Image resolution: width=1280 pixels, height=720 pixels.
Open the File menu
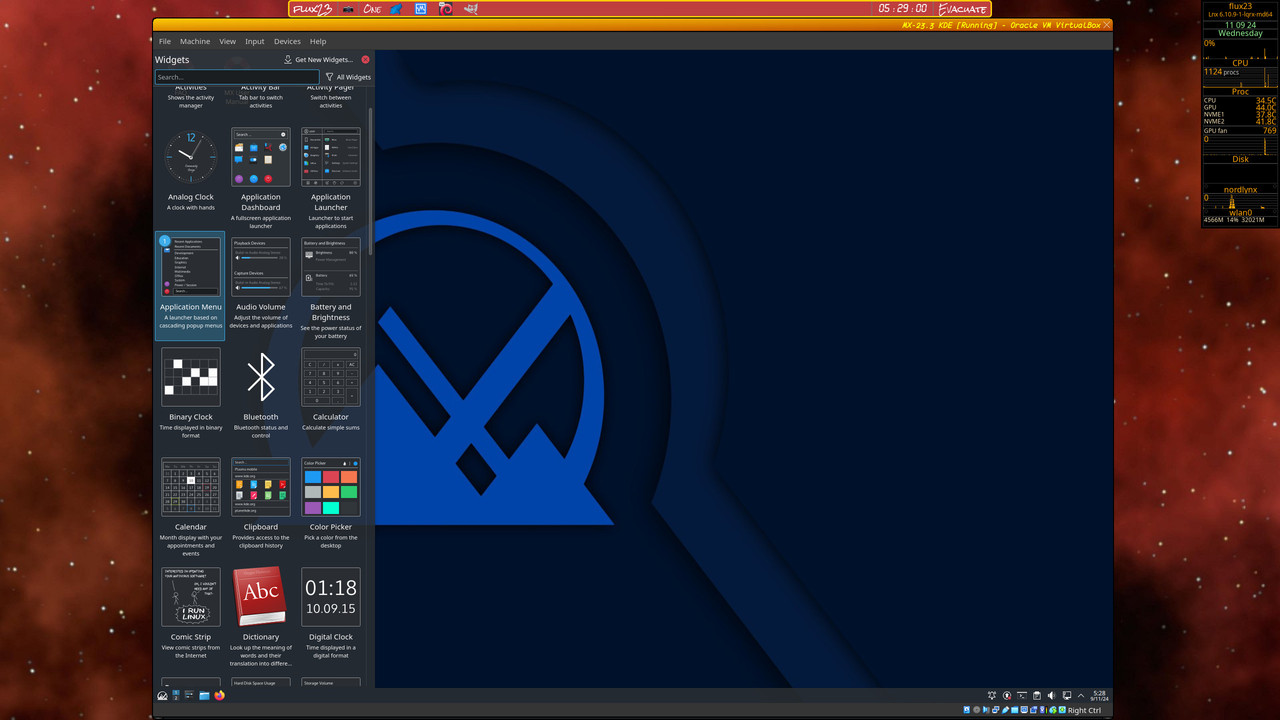165,42
